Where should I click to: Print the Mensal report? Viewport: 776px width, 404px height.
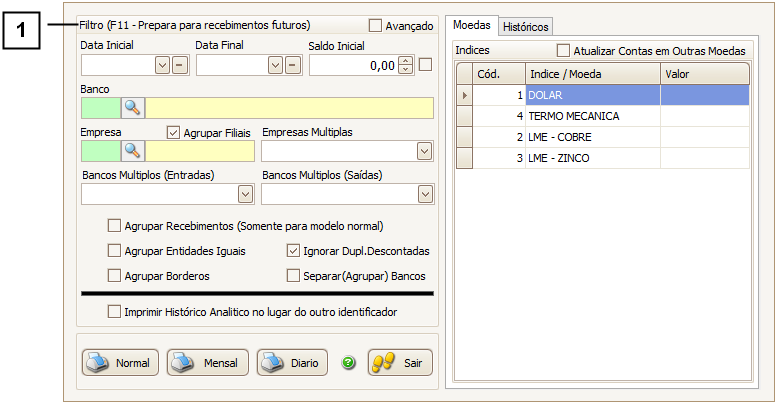[x=206, y=363]
